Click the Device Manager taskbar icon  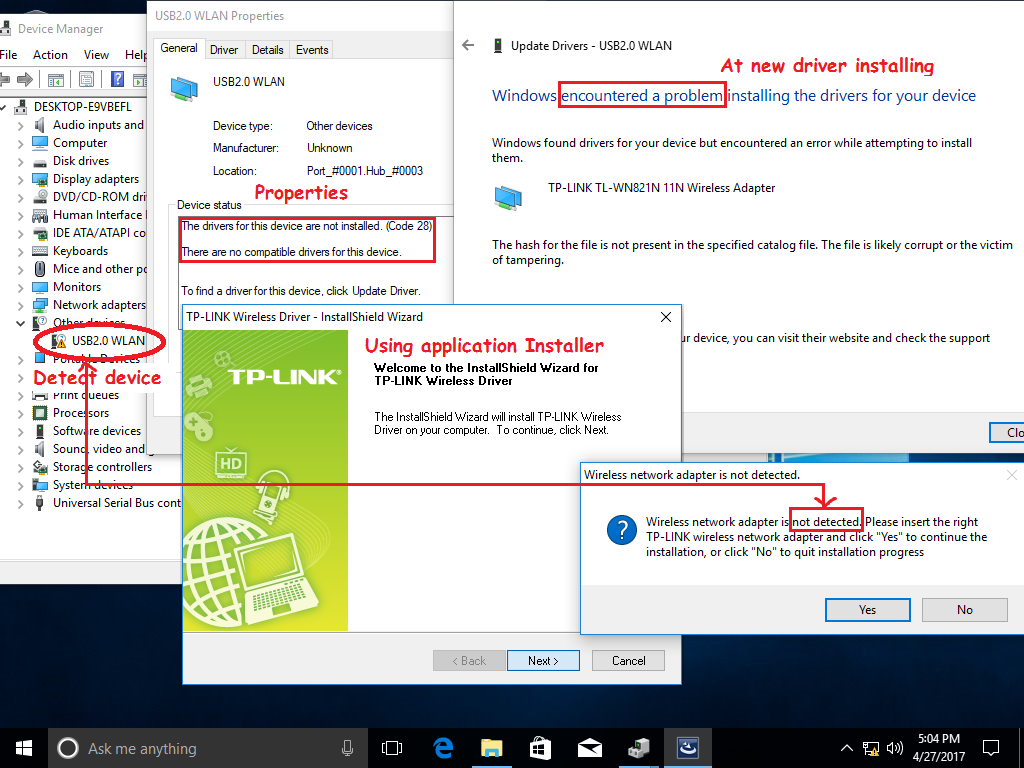tap(639, 748)
